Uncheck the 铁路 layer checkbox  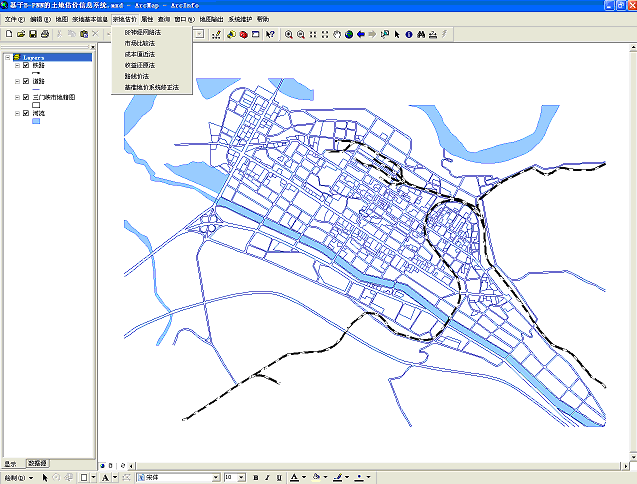click(26, 66)
